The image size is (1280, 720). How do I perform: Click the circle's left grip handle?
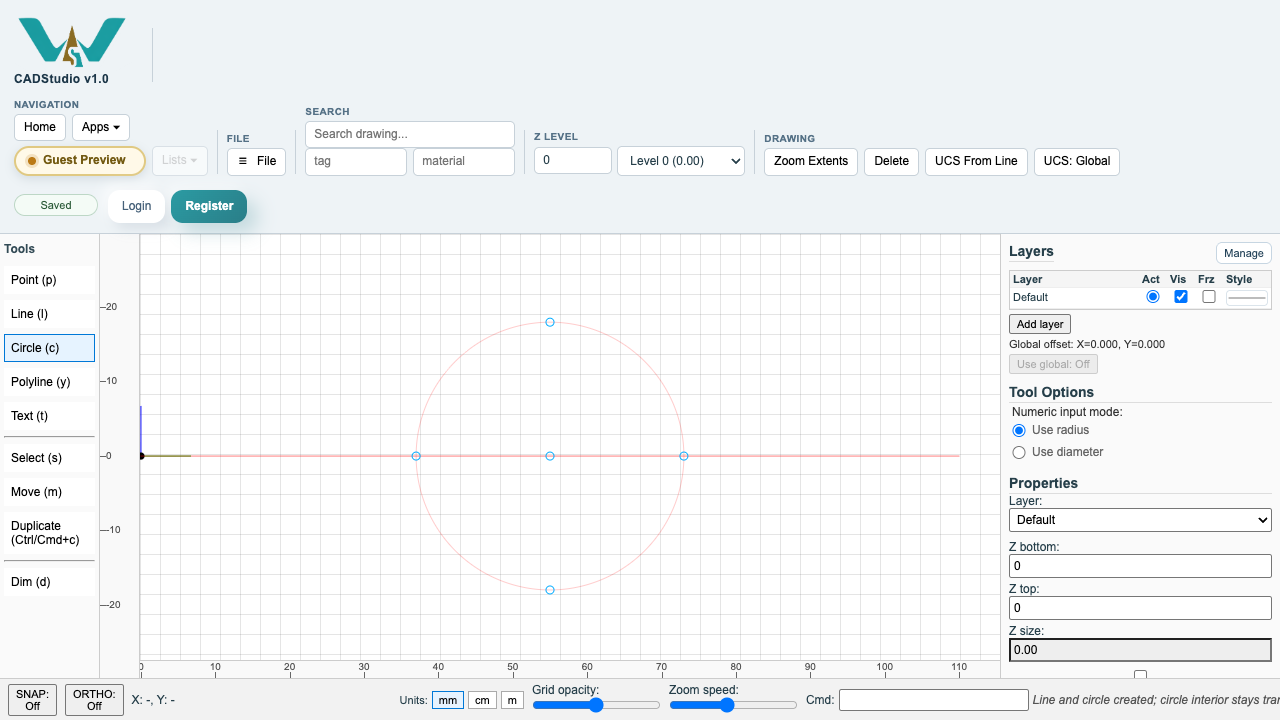[x=416, y=456]
